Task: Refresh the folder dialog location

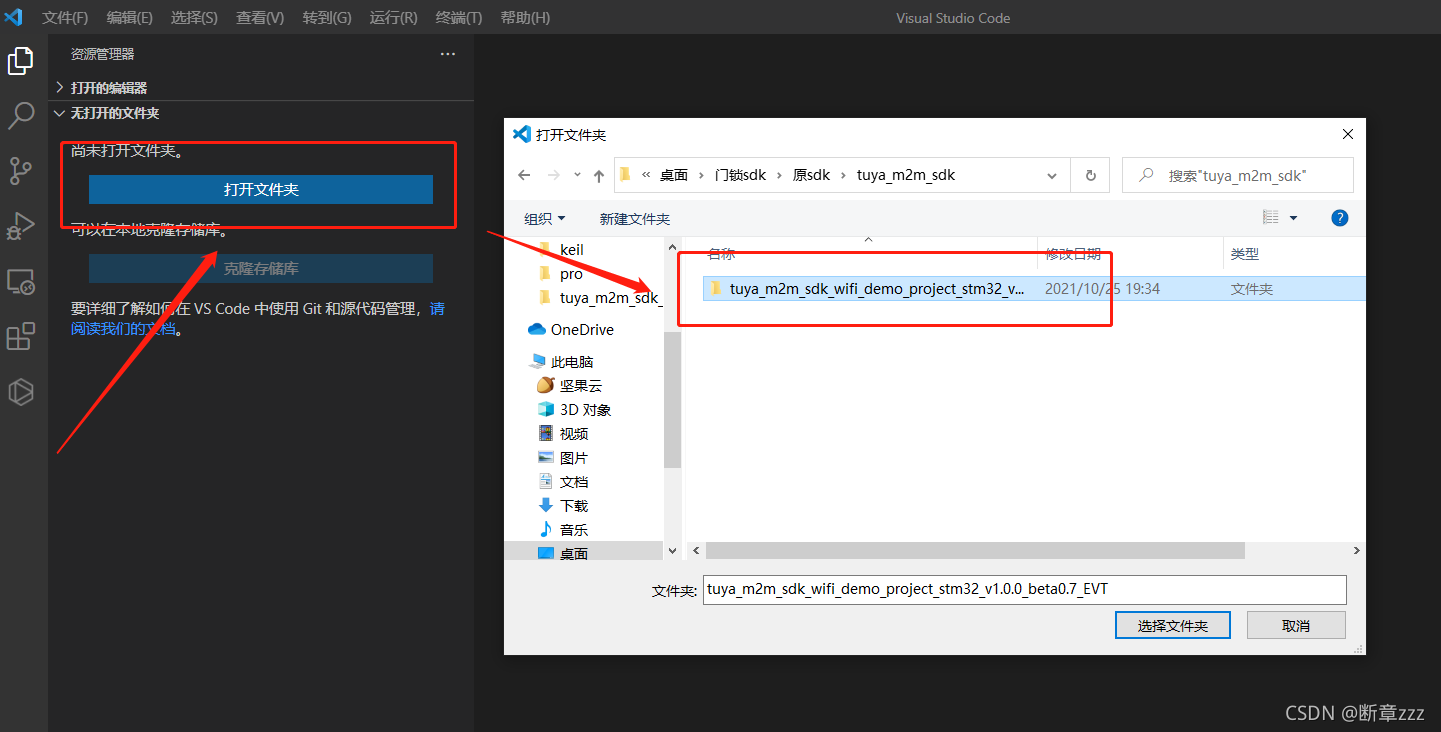Action: (x=1090, y=175)
